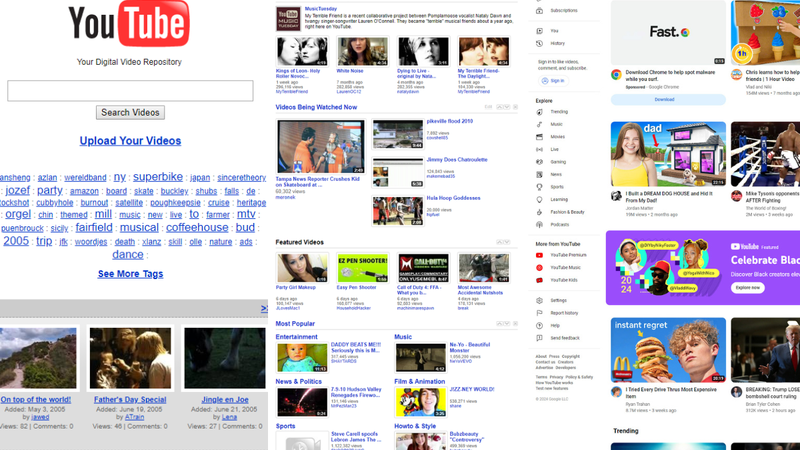Open the YouTube Premium icon
The width and height of the screenshot is (800, 450).
(539, 255)
